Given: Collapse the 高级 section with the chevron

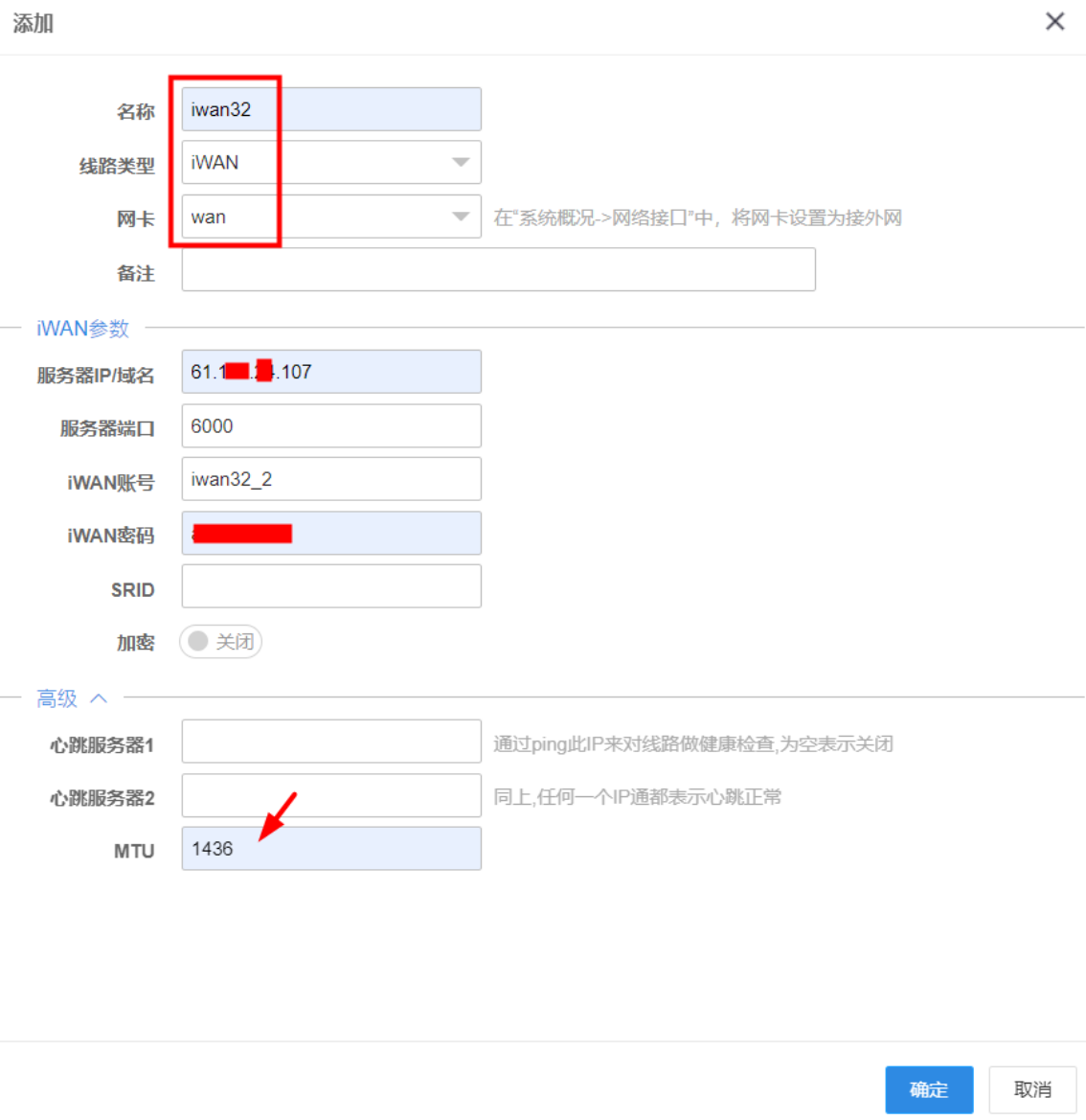Looking at the screenshot, I should tap(99, 698).
